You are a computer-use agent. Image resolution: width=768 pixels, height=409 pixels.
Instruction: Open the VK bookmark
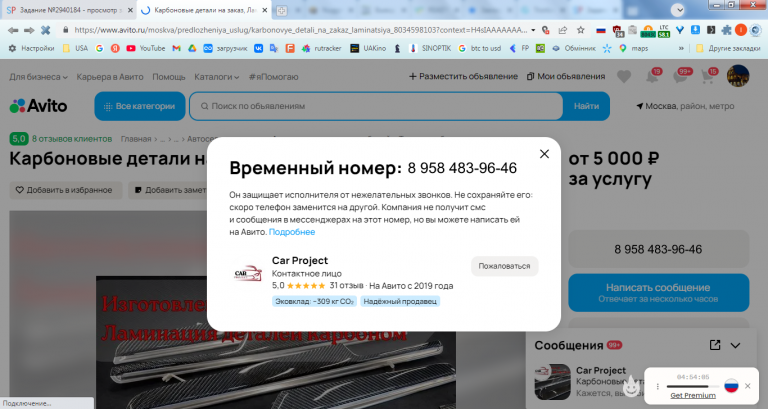click(x=258, y=48)
